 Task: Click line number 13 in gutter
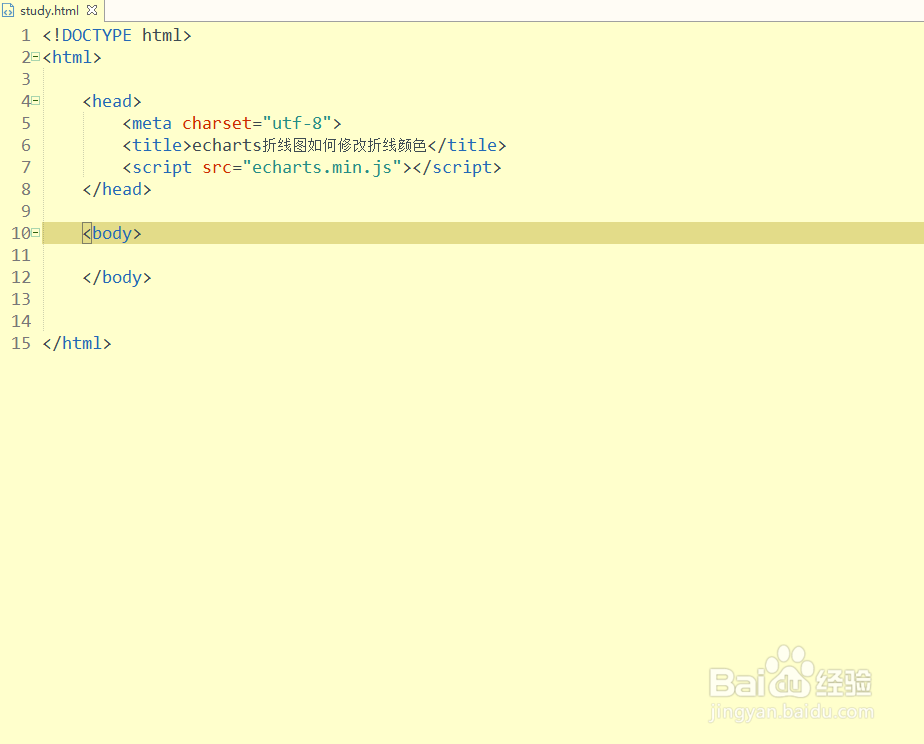[21, 299]
